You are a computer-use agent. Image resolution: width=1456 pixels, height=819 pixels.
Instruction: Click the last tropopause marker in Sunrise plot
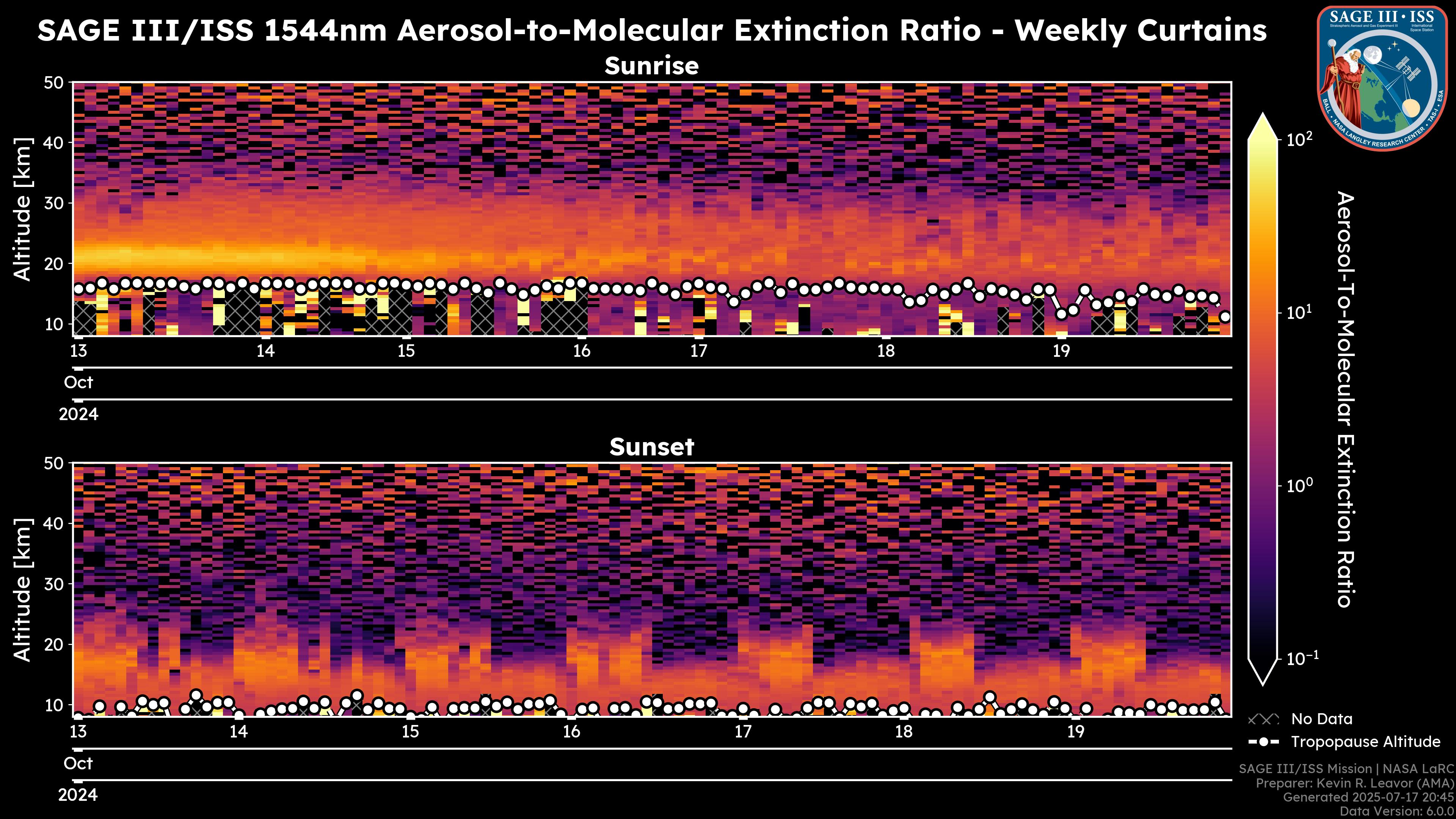coord(1225,317)
